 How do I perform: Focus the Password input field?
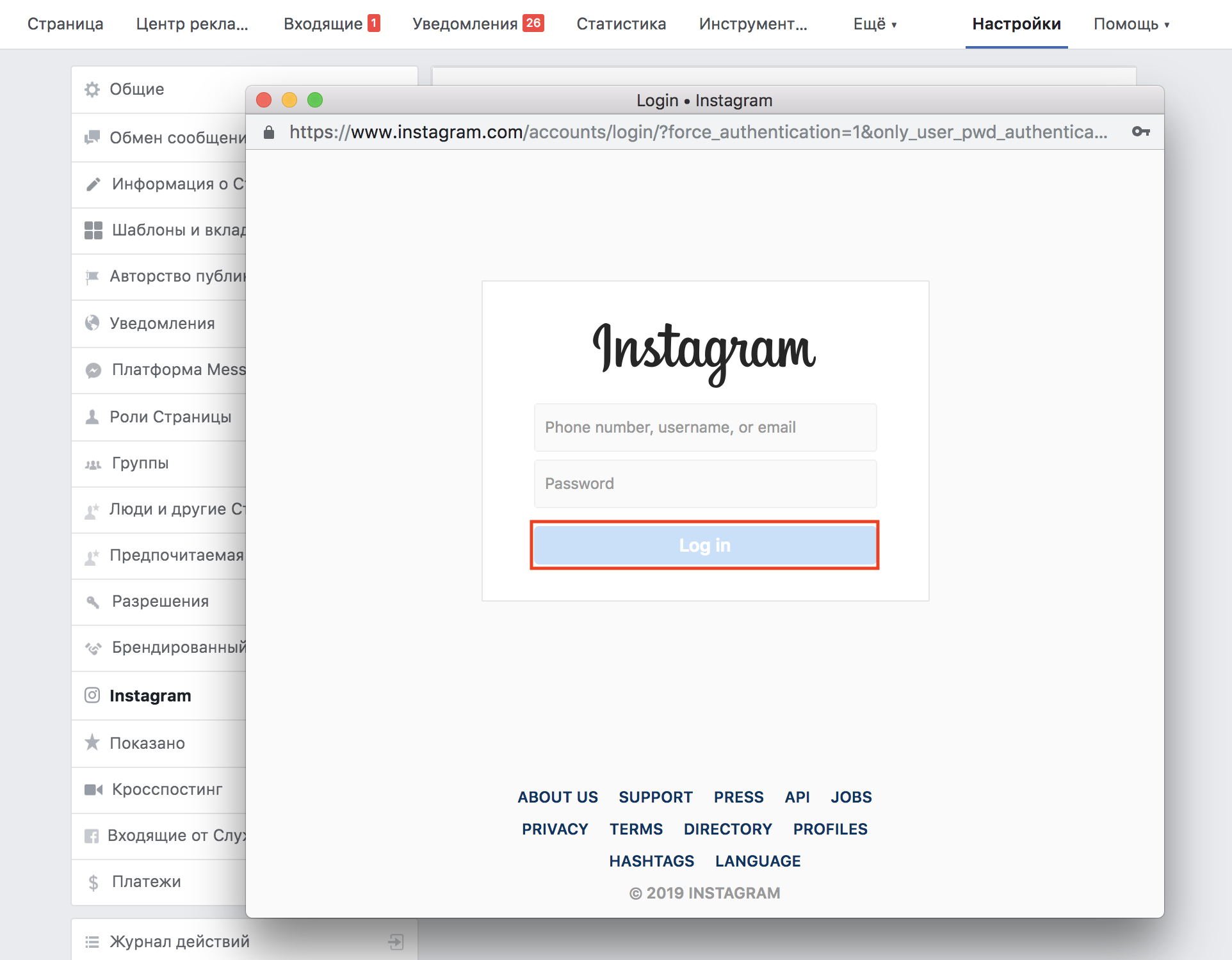click(x=705, y=484)
